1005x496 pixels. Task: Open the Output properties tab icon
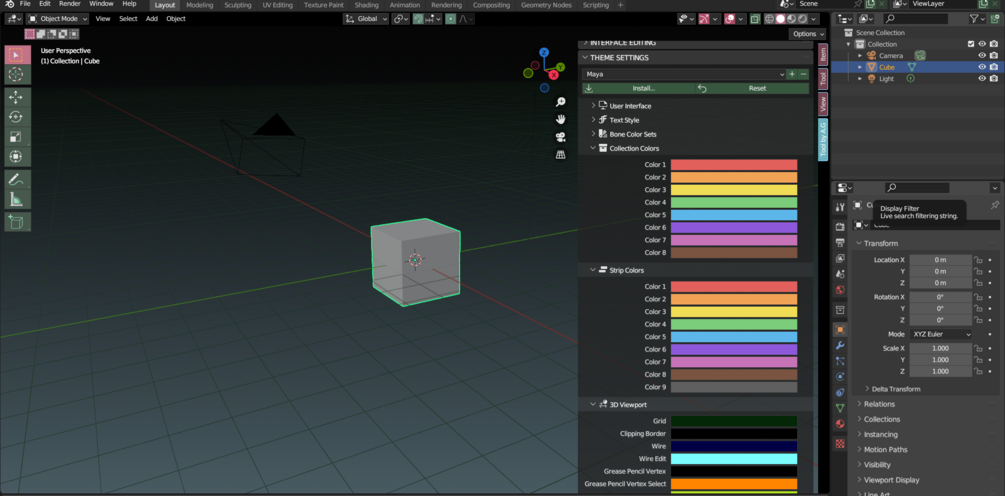(840, 243)
